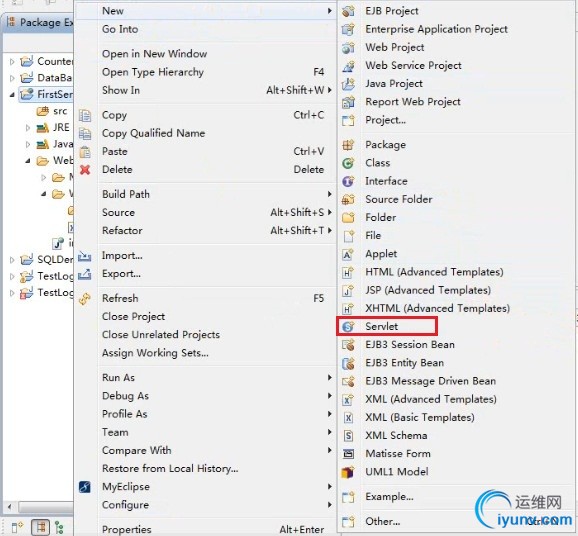Image resolution: width=578 pixels, height=536 pixels.
Task: Click the Web Service Project icon
Action: pos(348,66)
